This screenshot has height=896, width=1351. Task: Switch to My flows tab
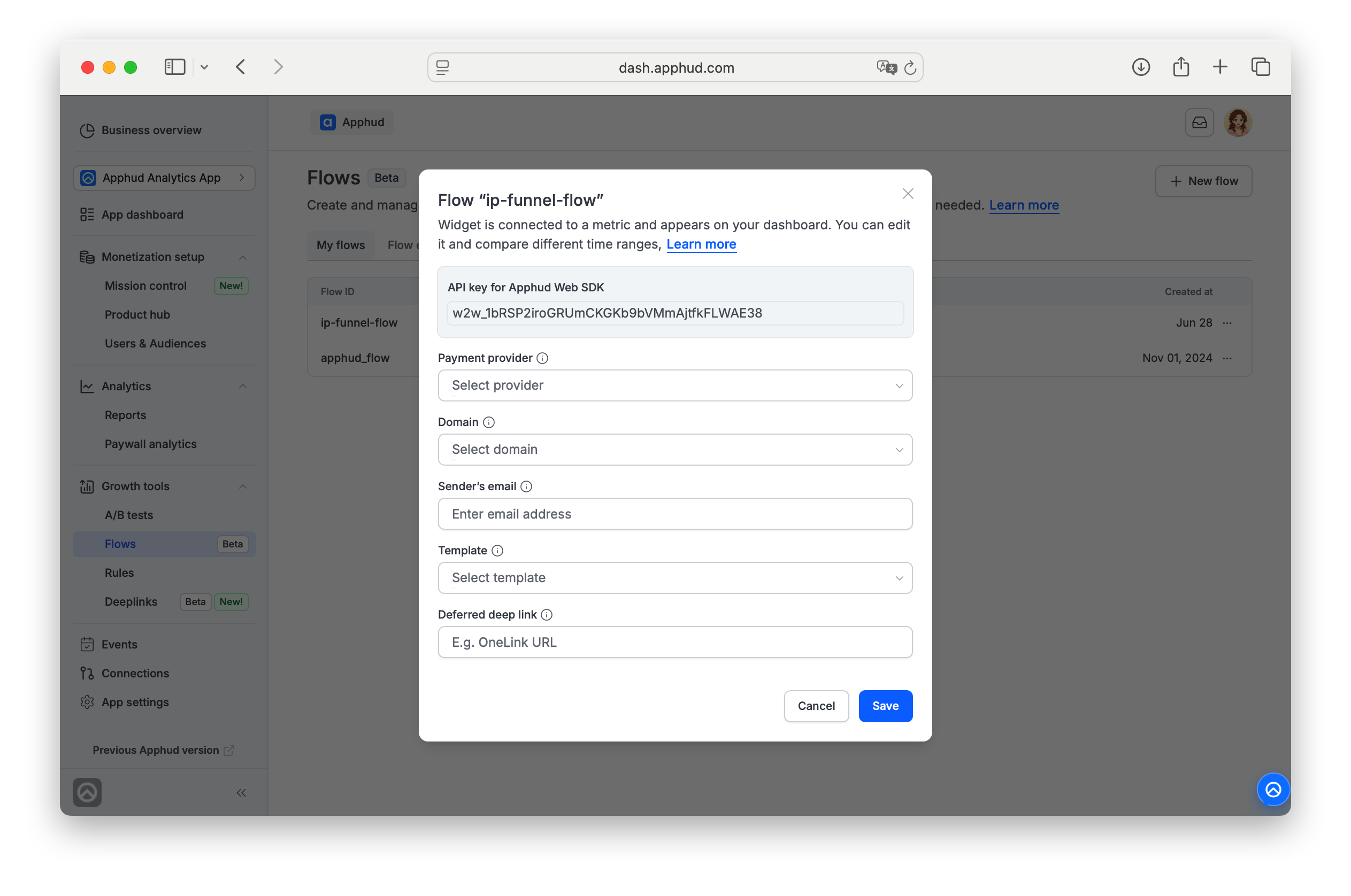[341, 245]
